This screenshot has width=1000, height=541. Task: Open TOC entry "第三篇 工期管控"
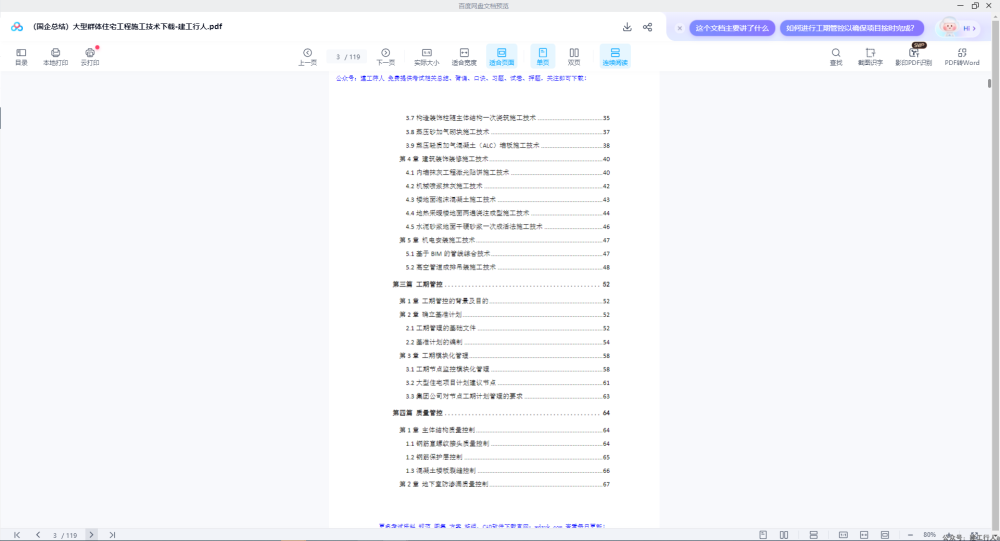(501, 285)
